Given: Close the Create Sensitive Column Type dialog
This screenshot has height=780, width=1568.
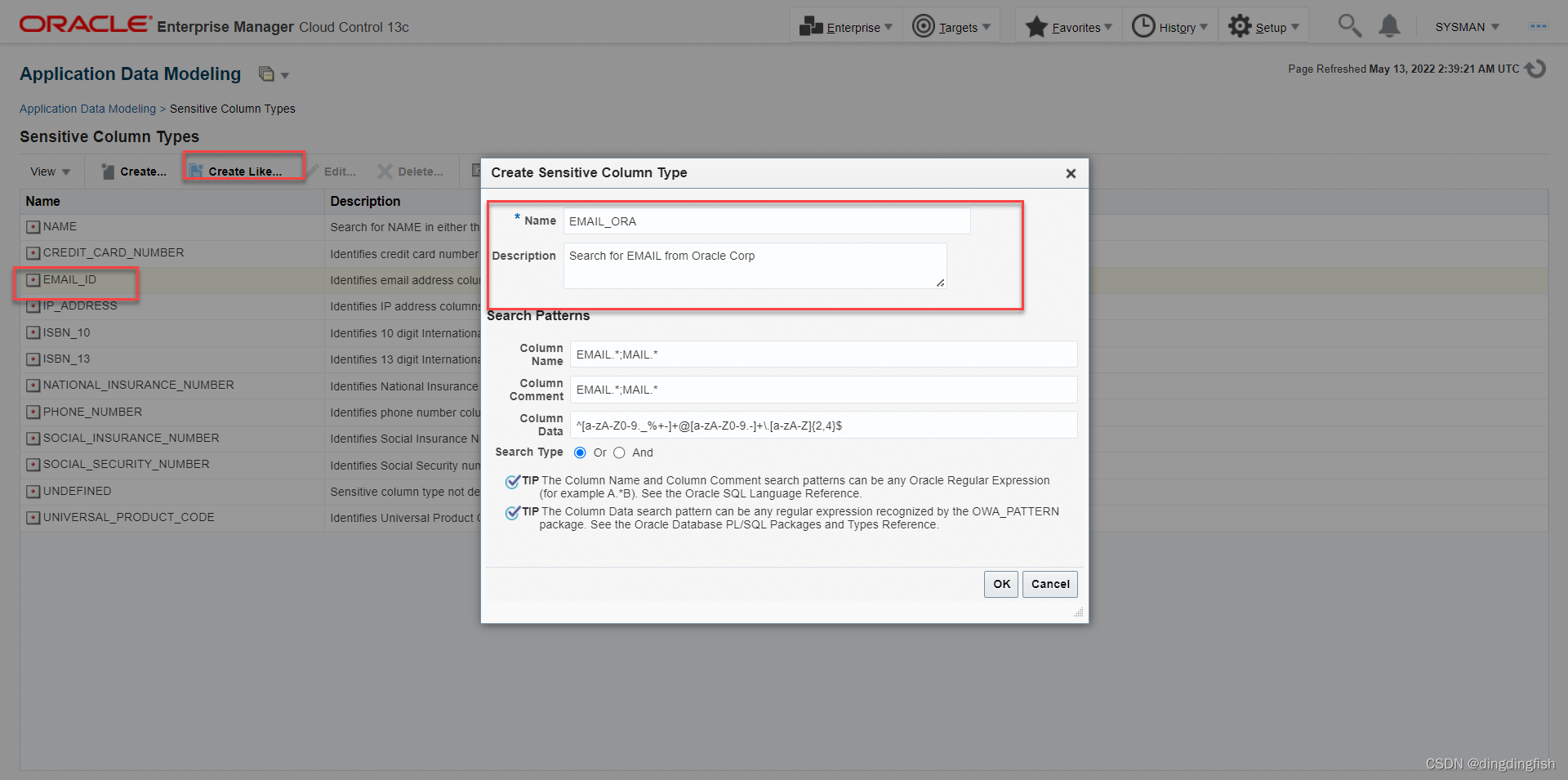Looking at the screenshot, I should tap(1071, 173).
